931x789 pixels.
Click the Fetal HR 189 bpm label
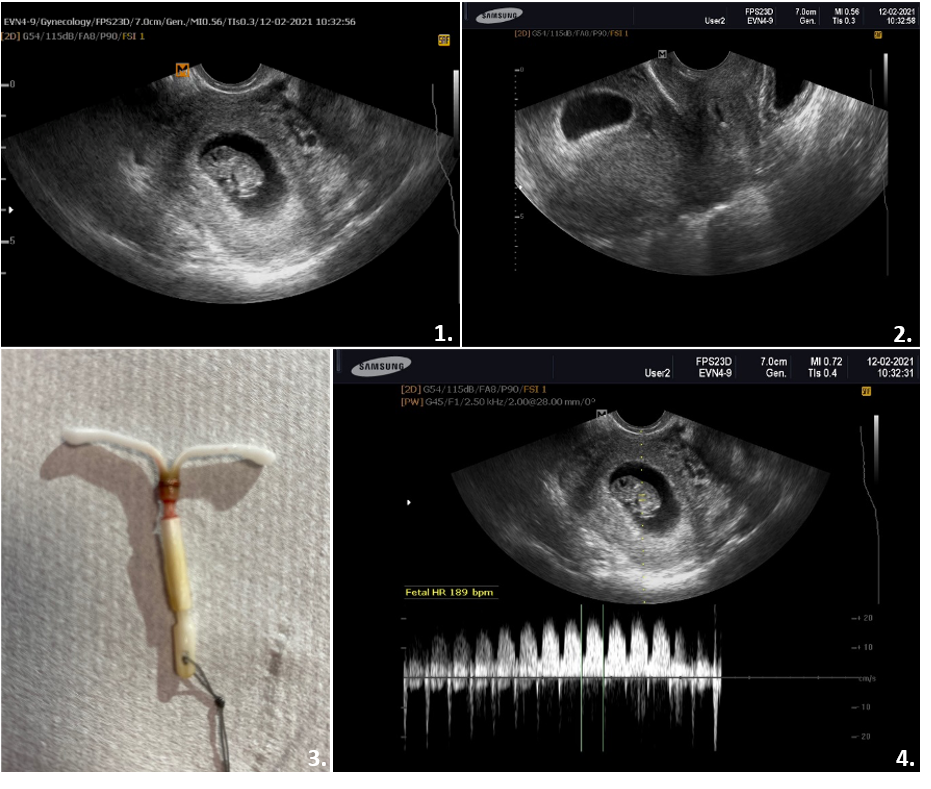[x=449, y=592]
